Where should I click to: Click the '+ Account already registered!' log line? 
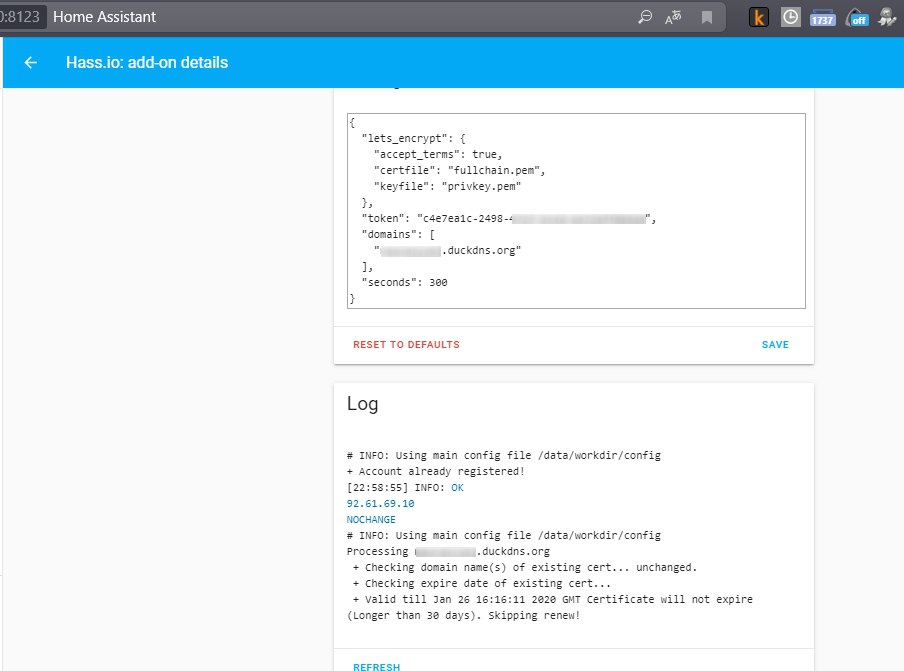tap(435, 472)
